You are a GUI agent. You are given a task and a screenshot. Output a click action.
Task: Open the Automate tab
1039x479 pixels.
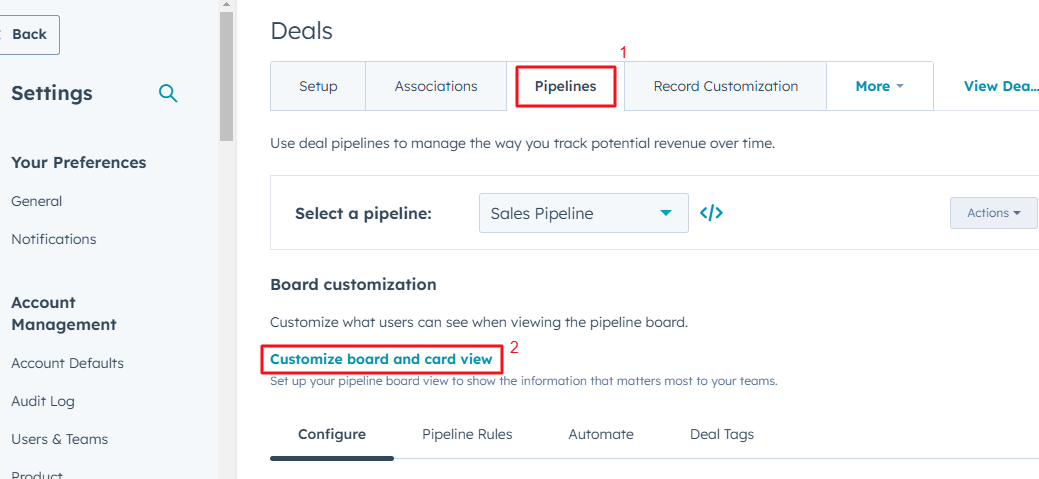(x=601, y=434)
